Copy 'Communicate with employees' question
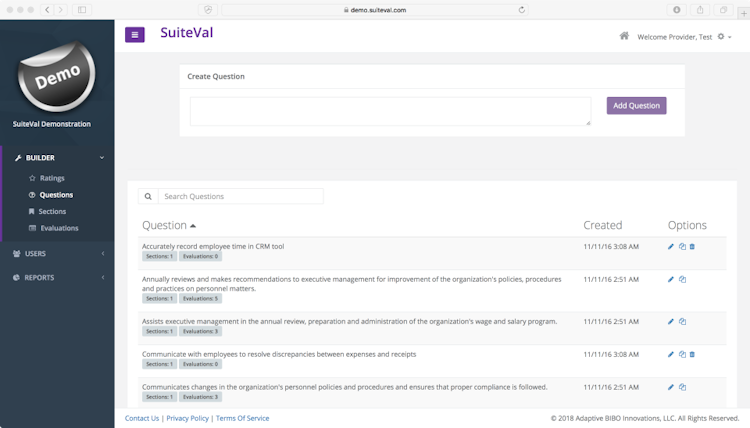The height and width of the screenshot is (428, 750). pos(682,354)
